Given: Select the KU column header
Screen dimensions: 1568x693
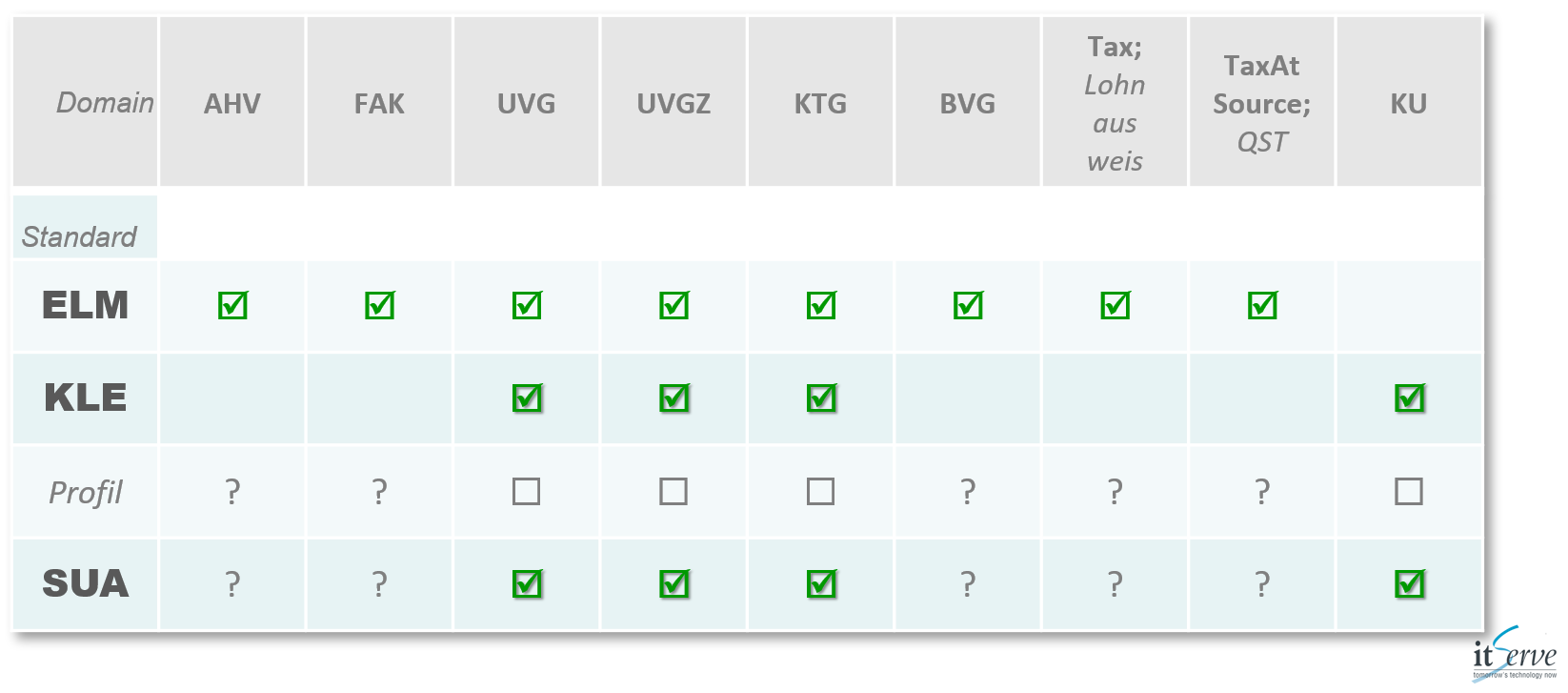Looking at the screenshot, I should tap(1409, 102).
